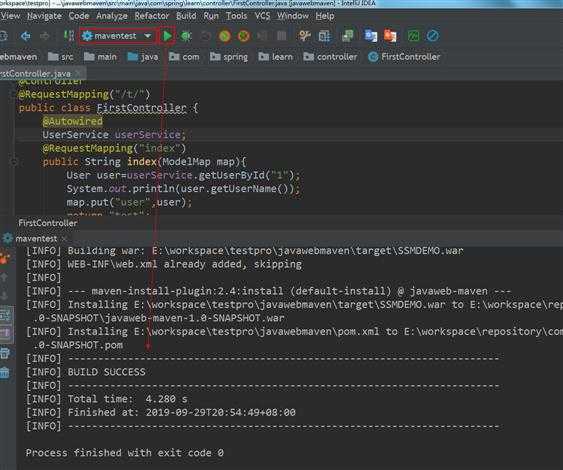Image resolution: width=563 pixels, height=470 pixels.
Task: Click the down arrow in Run panel sidebar
Action: click(x=4, y=296)
